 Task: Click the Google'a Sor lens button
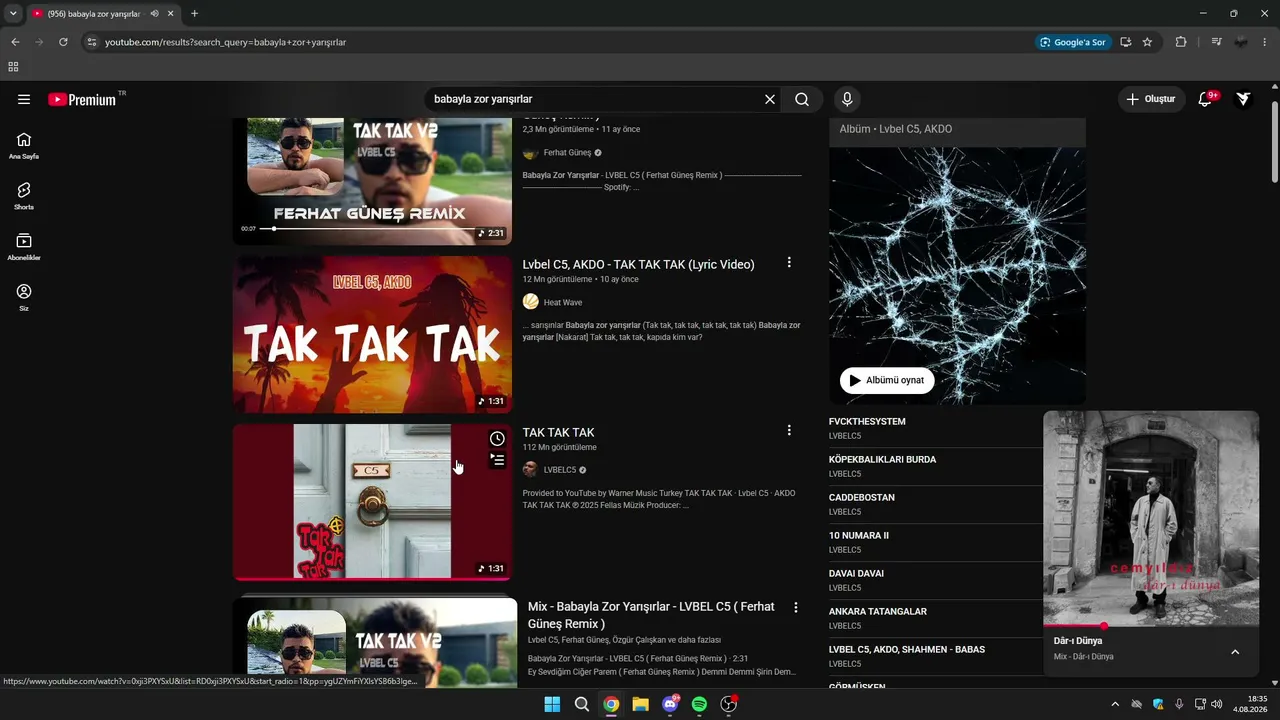(x=1073, y=42)
